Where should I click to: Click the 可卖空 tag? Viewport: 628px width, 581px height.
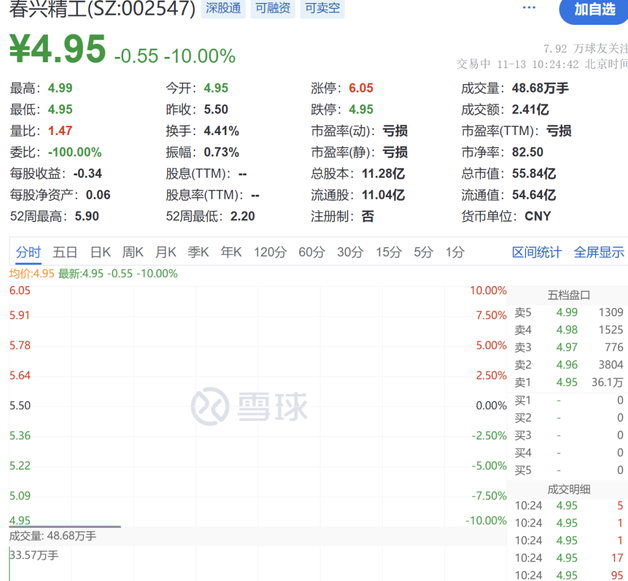[322, 8]
